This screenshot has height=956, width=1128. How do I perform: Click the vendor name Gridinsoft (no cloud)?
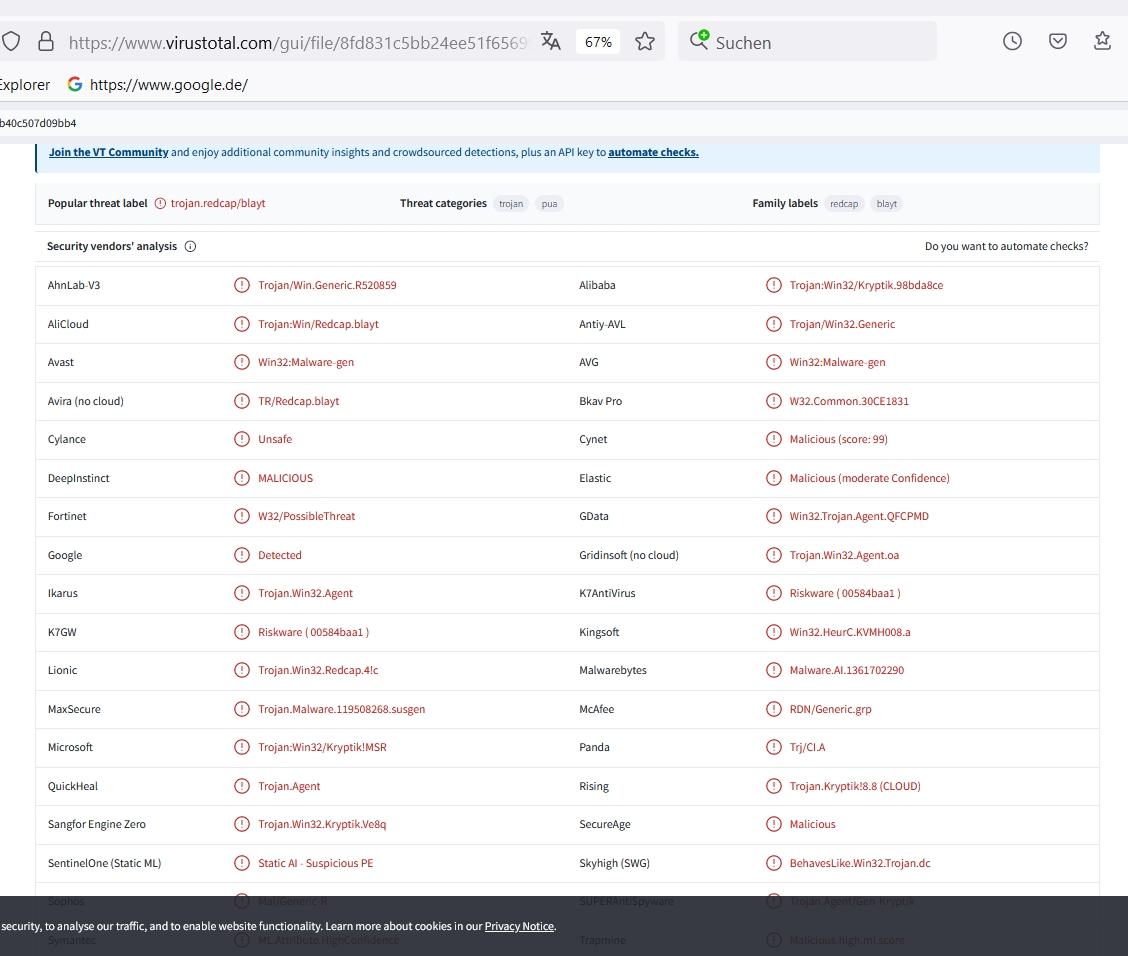[629, 555]
